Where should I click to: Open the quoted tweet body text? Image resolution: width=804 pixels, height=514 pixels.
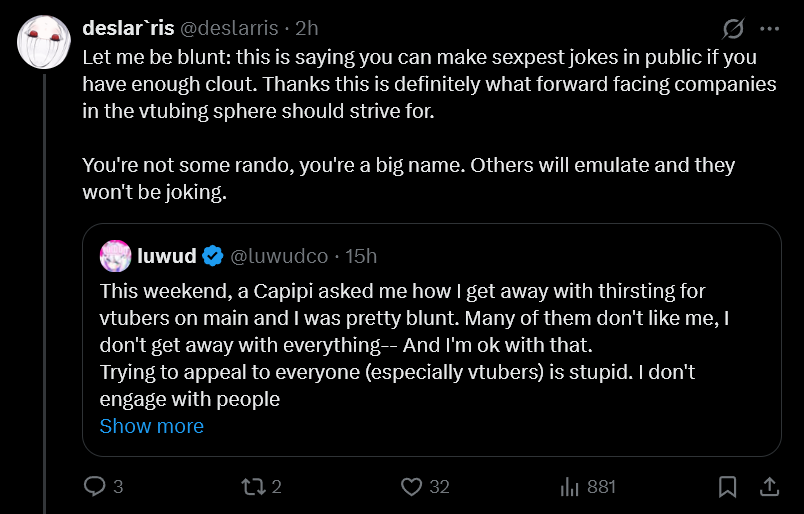(x=414, y=345)
